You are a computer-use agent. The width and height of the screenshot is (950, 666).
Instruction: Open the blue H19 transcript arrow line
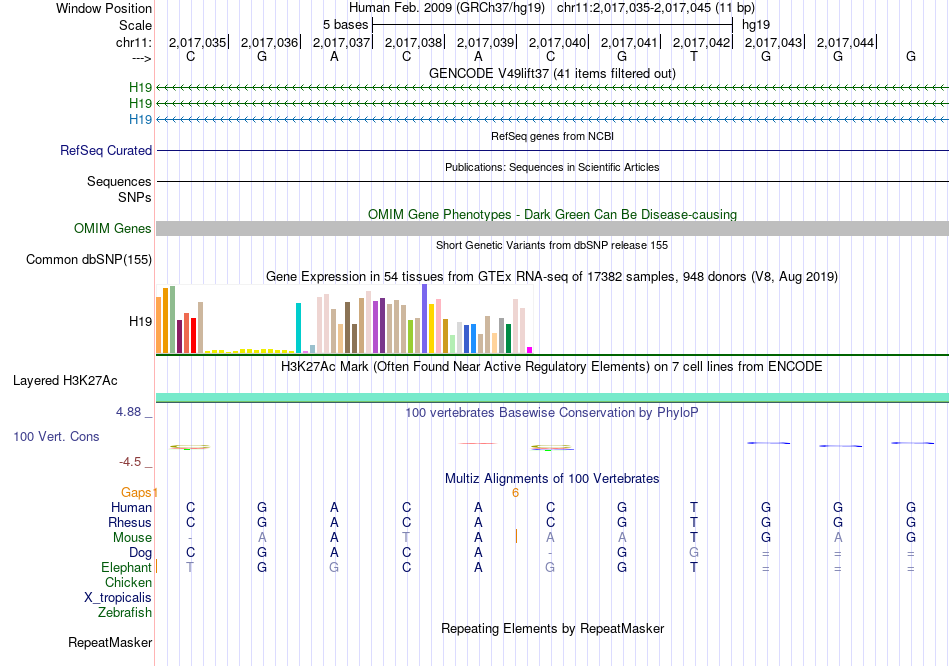point(552,119)
